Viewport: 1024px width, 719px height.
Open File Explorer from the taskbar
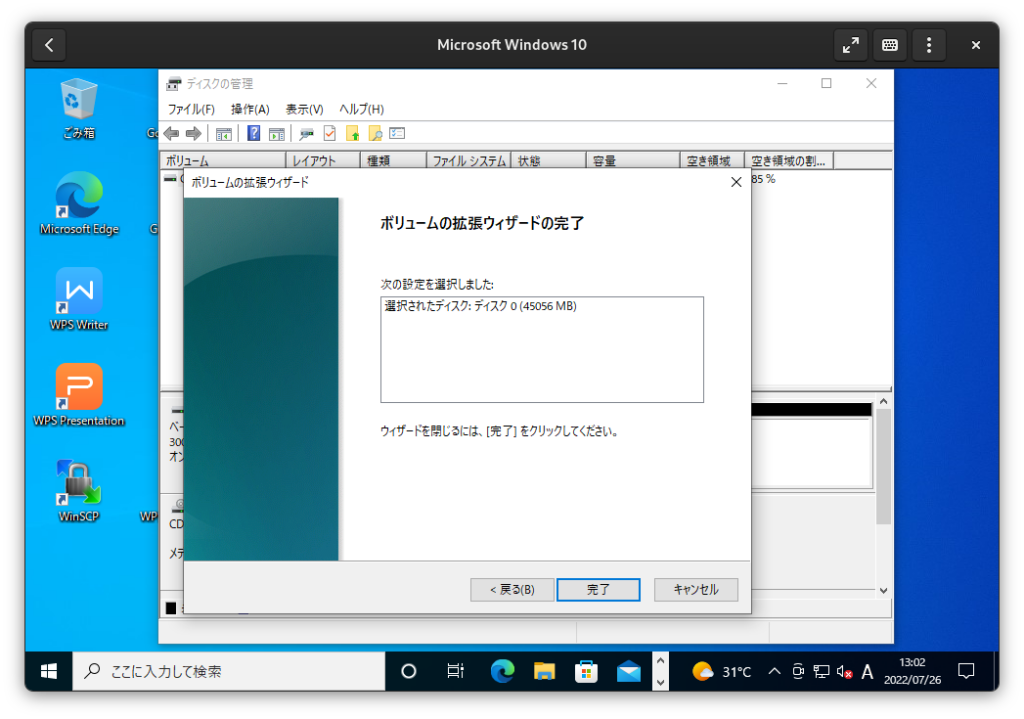[x=544, y=672]
